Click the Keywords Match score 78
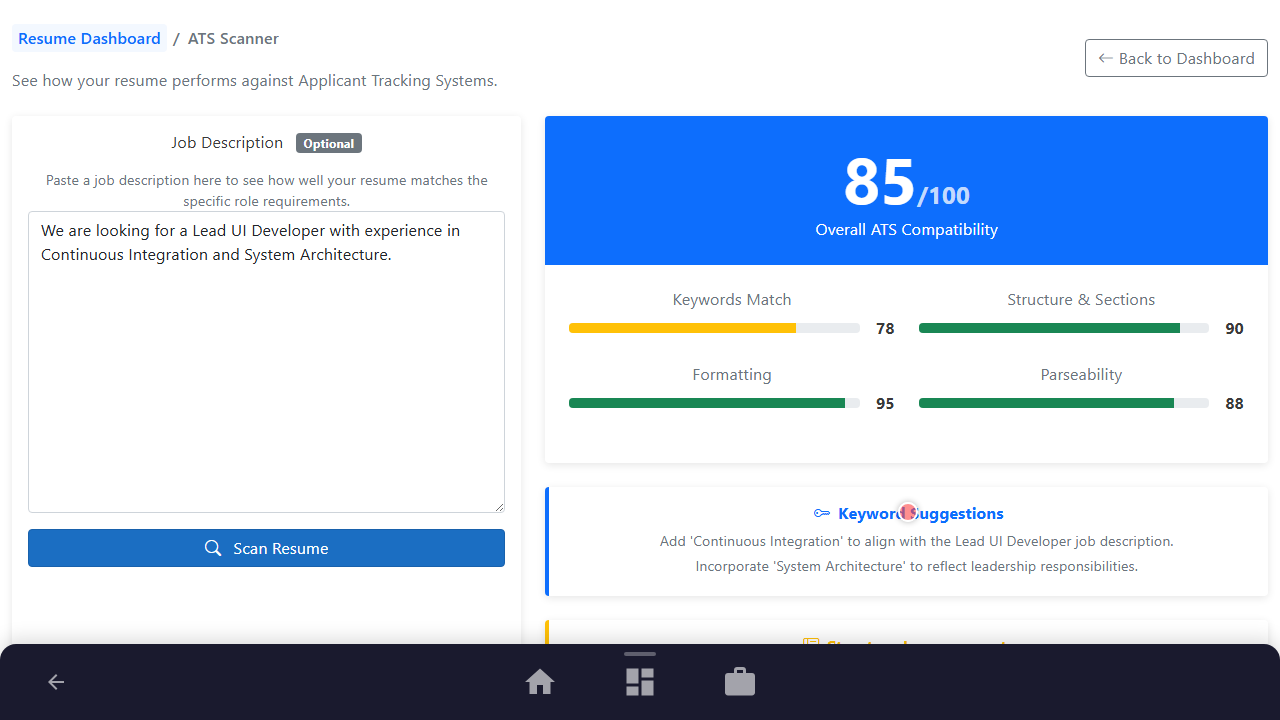 [885, 328]
